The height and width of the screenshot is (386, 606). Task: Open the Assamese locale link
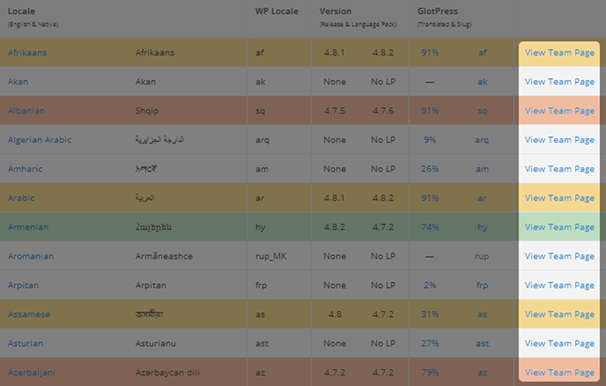[29, 314]
